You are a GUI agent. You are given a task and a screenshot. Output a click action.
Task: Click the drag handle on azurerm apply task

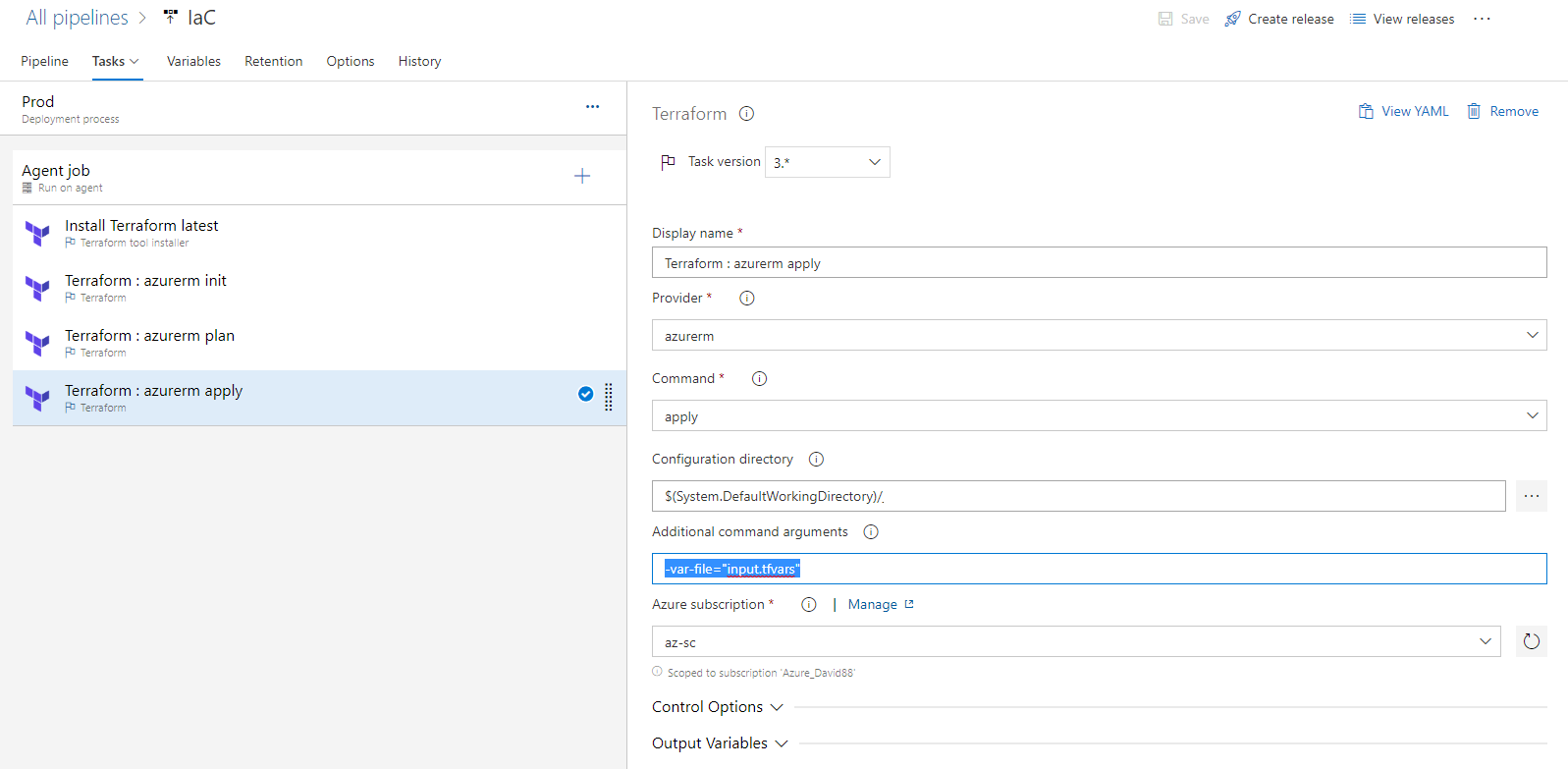609,397
